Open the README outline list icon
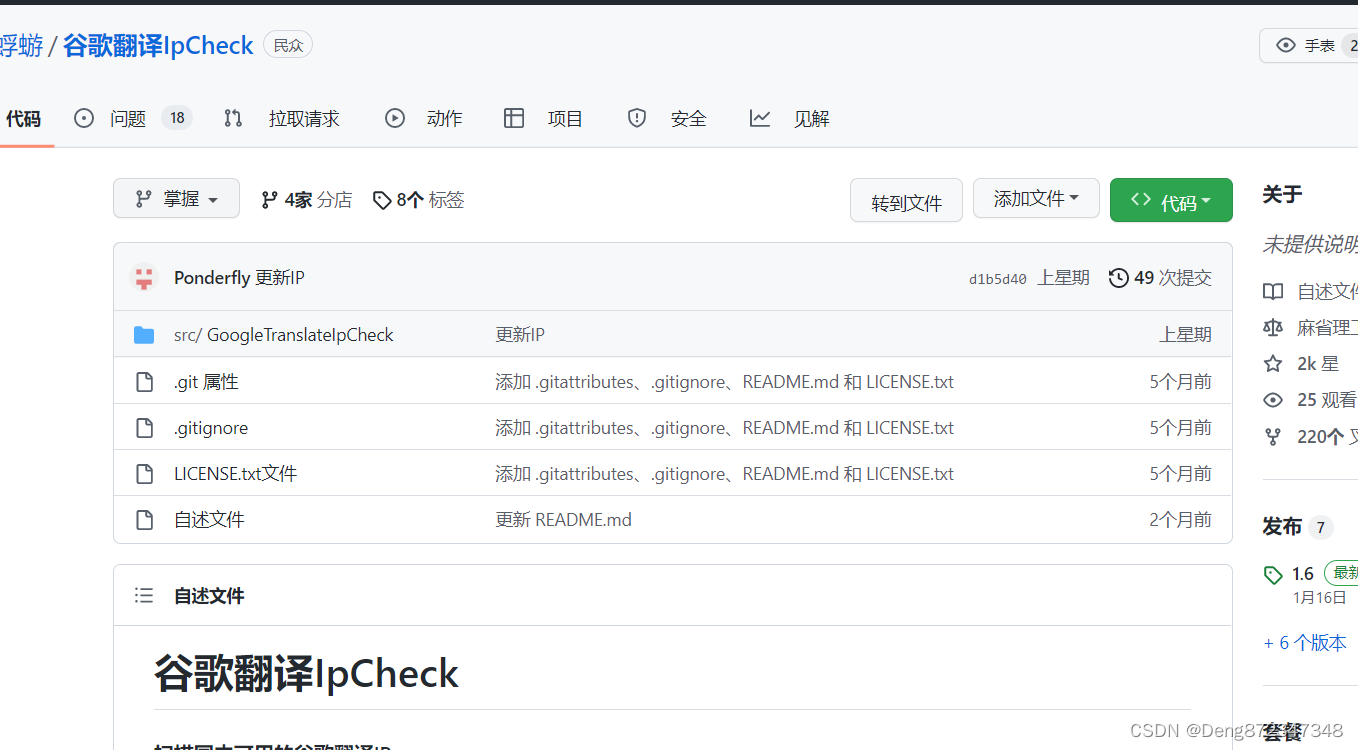This screenshot has width=1358, height=750. [144, 596]
